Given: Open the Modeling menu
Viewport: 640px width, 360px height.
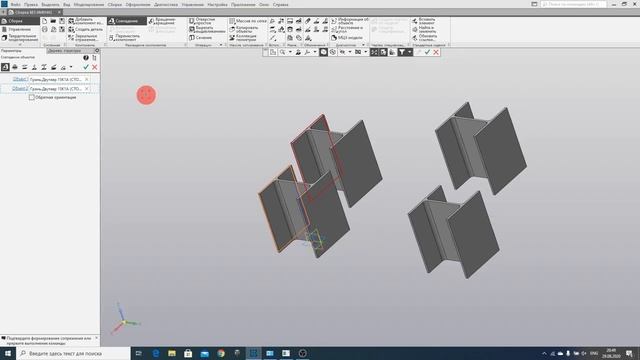Looking at the screenshot, I should click(89, 4).
